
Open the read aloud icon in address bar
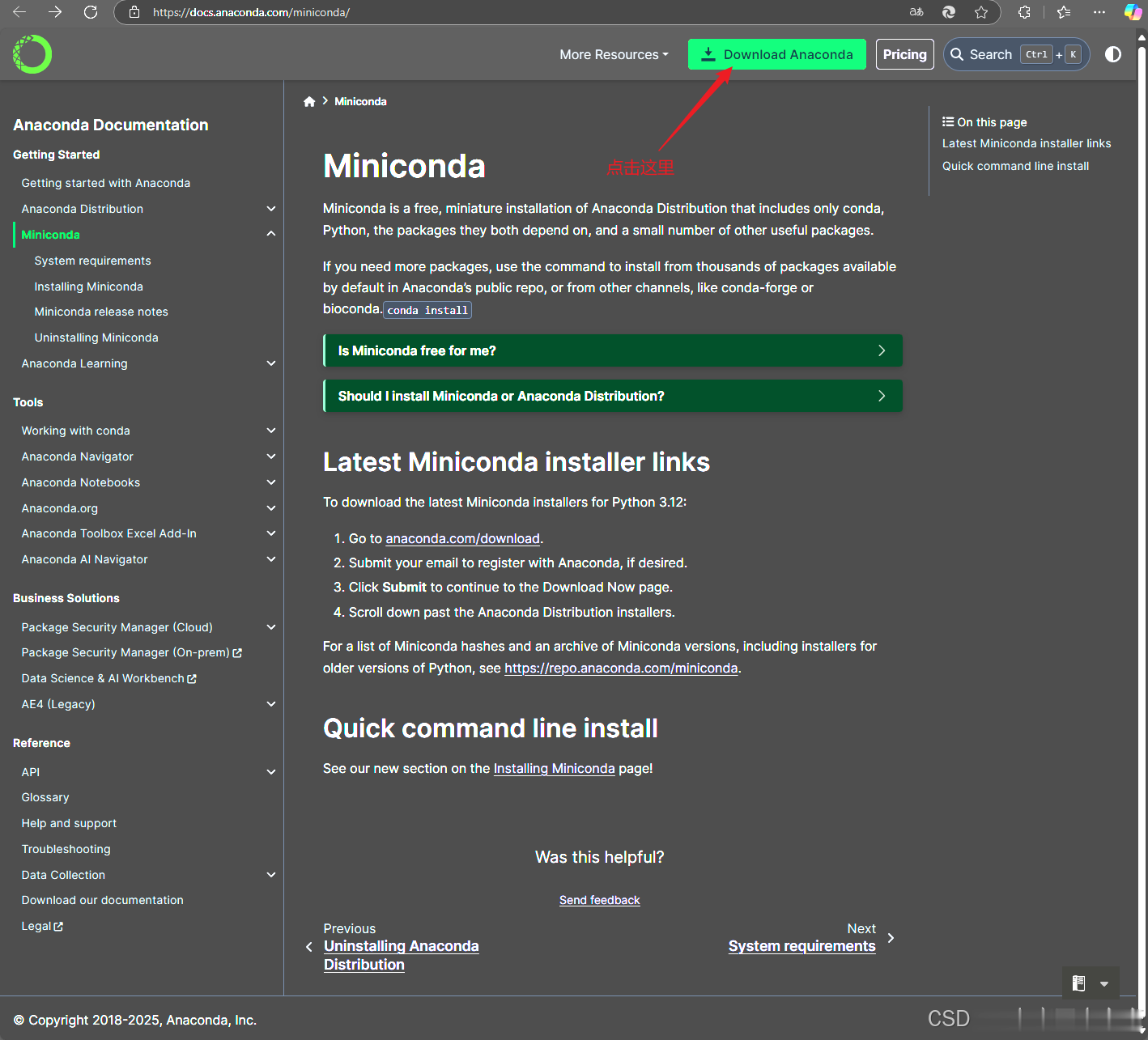pyautogui.click(x=916, y=12)
